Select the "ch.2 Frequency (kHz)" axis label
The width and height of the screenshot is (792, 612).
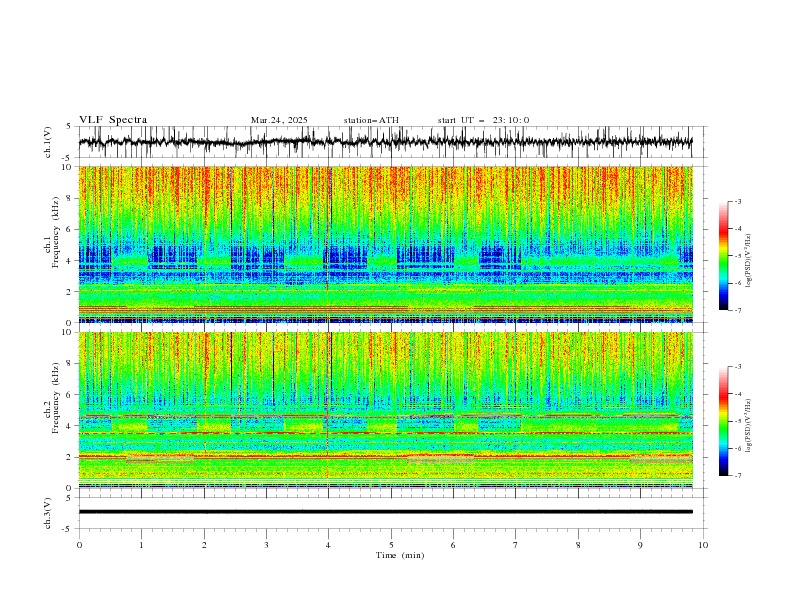tap(52, 398)
